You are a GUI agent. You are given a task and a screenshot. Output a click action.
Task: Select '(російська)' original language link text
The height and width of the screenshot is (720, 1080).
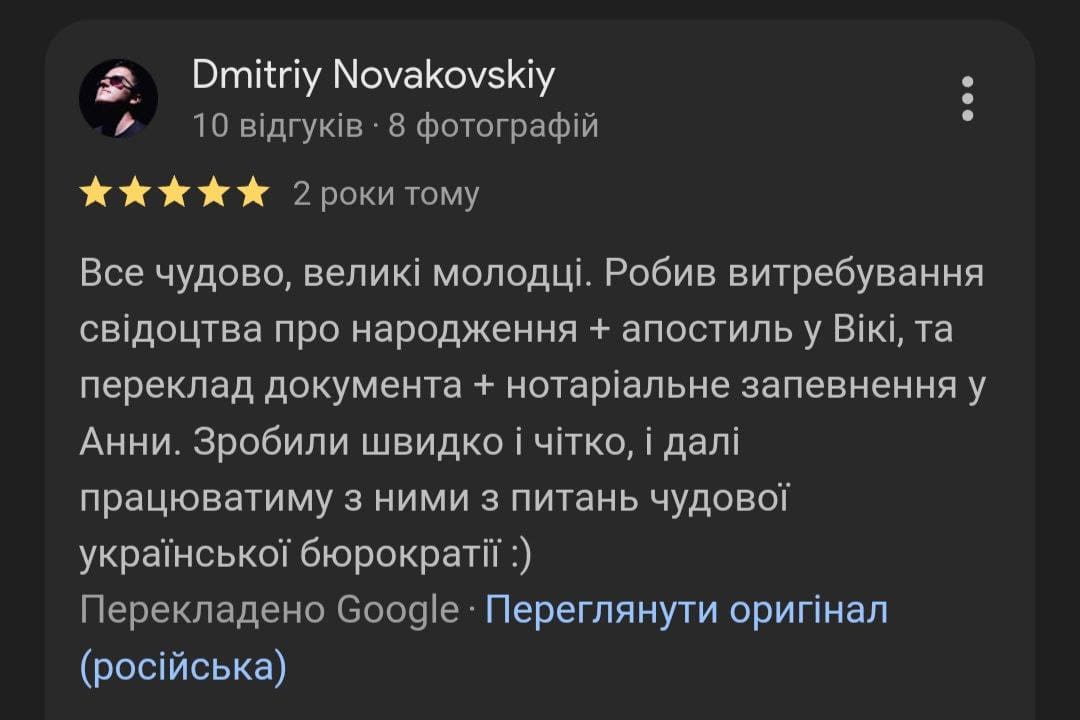(x=183, y=667)
